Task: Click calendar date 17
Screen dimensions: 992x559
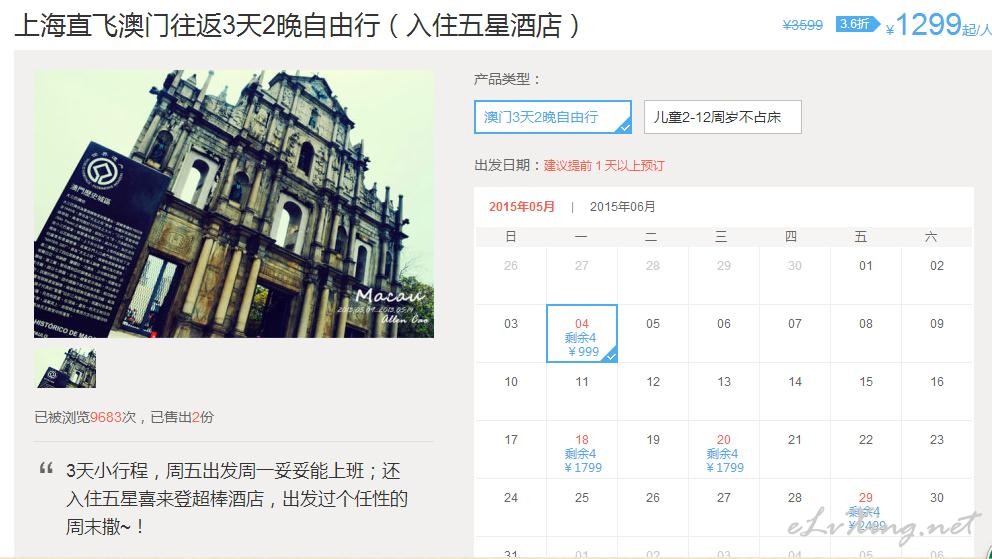Action: (x=511, y=439)
